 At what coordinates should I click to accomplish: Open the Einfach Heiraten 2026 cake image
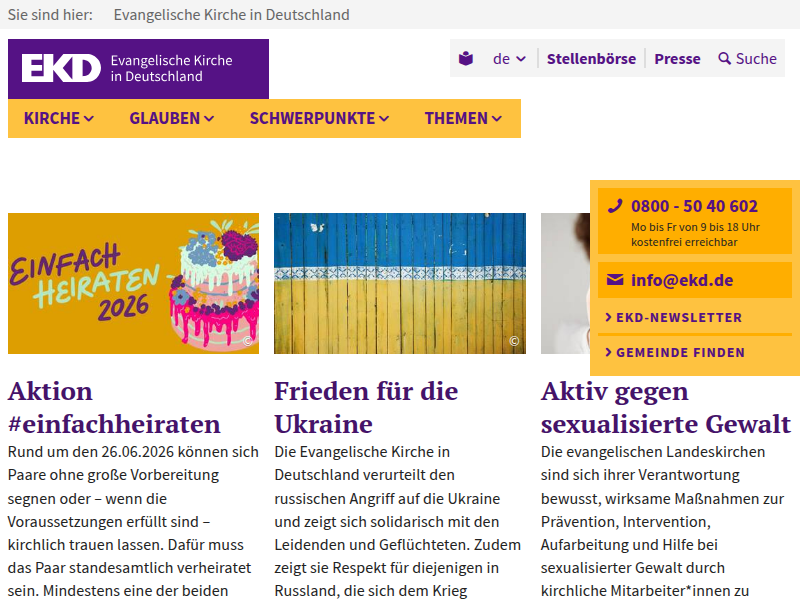pyautogui.click(x=133, y=283)
